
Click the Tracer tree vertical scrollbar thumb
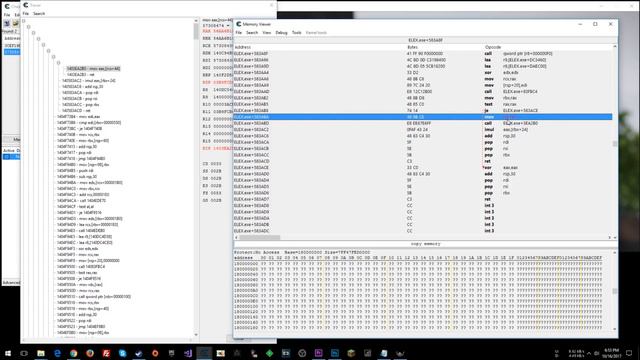[196, 32]
